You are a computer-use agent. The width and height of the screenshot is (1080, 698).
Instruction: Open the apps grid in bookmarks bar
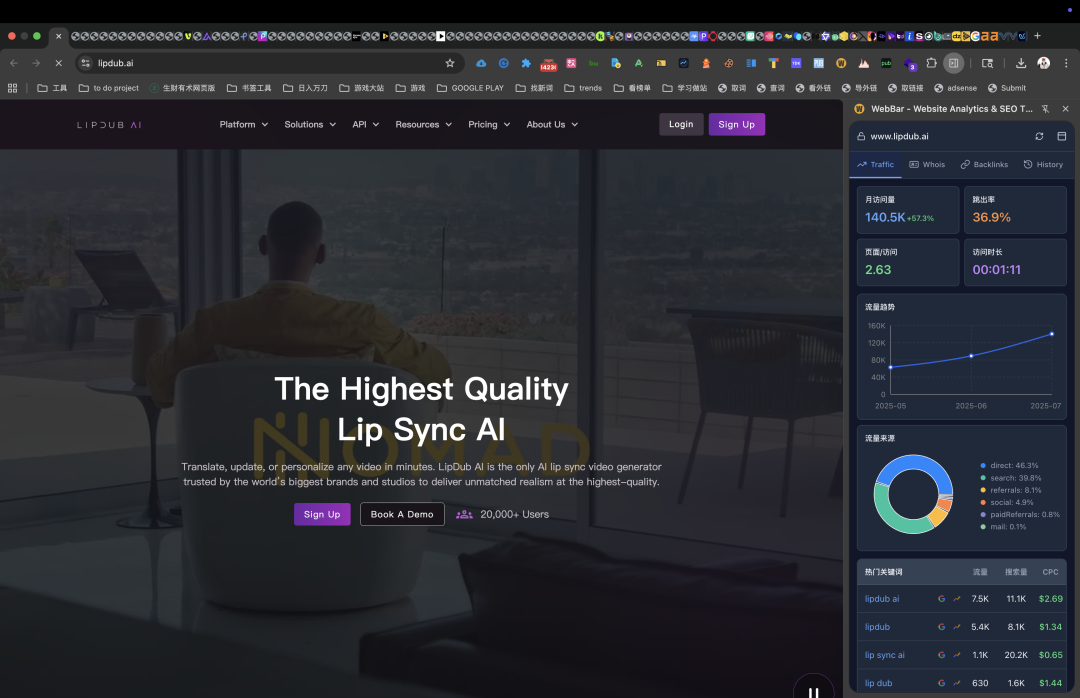(12, 88)
